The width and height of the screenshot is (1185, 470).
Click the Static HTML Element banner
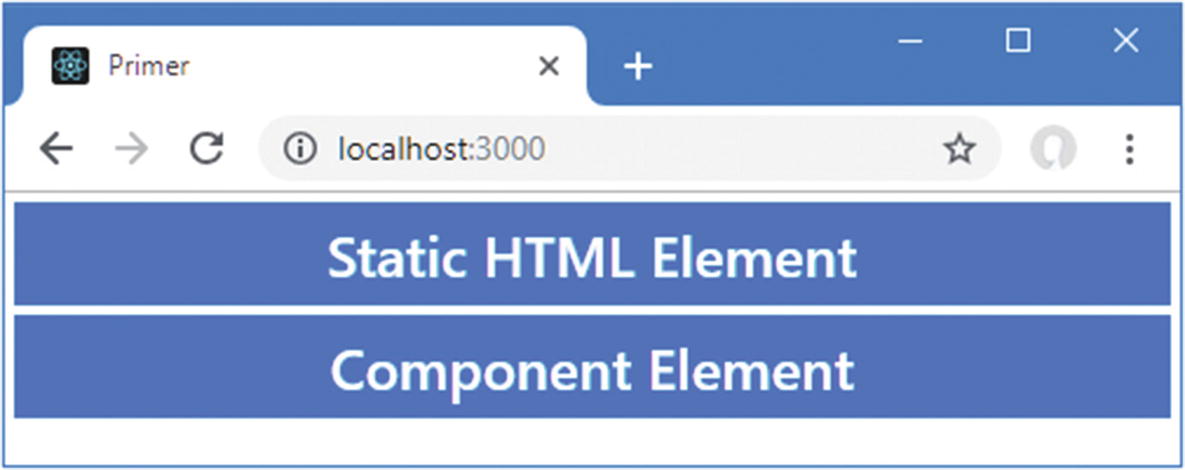click(x=592, y=255)
